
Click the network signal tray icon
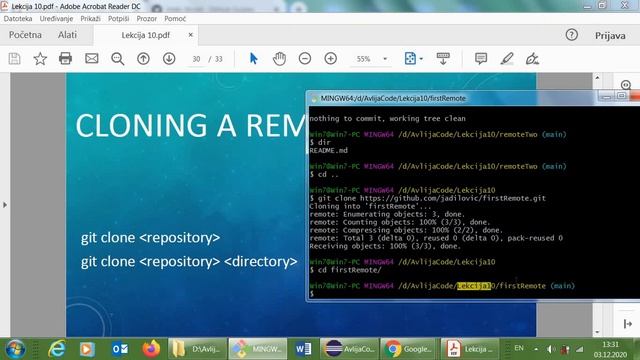coord(580,349)
